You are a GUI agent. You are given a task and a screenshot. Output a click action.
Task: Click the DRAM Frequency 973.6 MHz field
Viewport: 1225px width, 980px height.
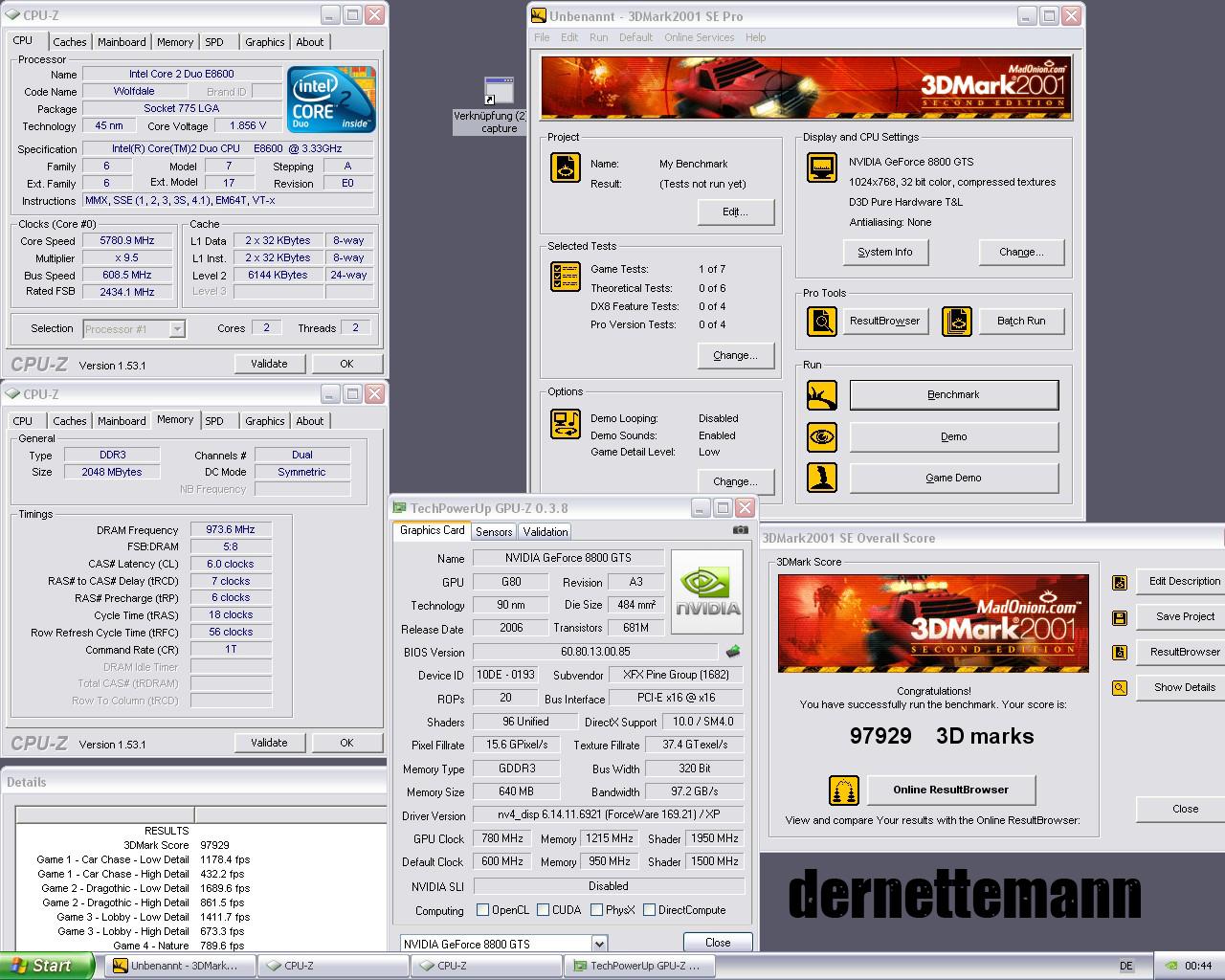click(x=231, y=529)
